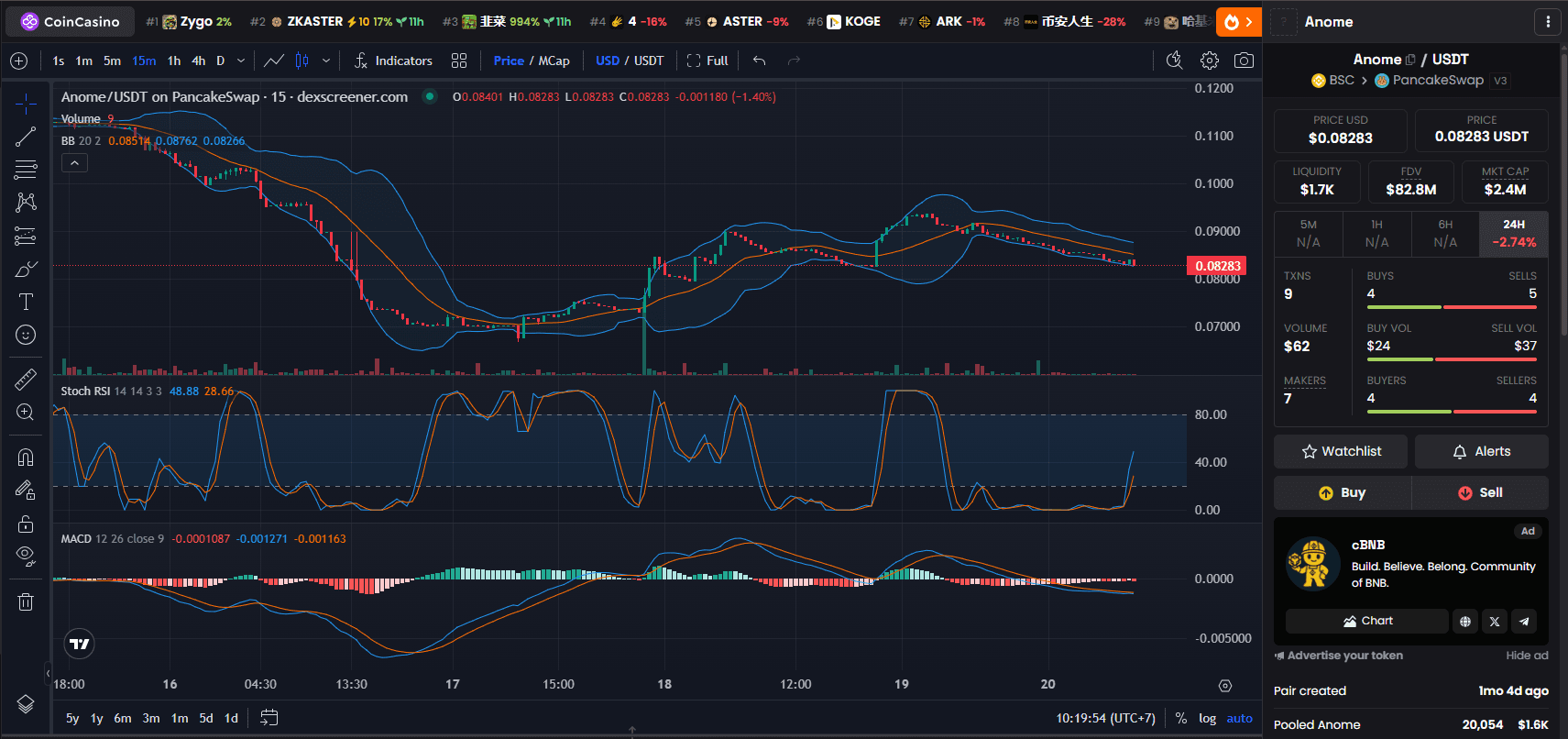This screenshot has height=739, width=1568.
Task: Select the text annotation tool
Action: coord(26,302)
